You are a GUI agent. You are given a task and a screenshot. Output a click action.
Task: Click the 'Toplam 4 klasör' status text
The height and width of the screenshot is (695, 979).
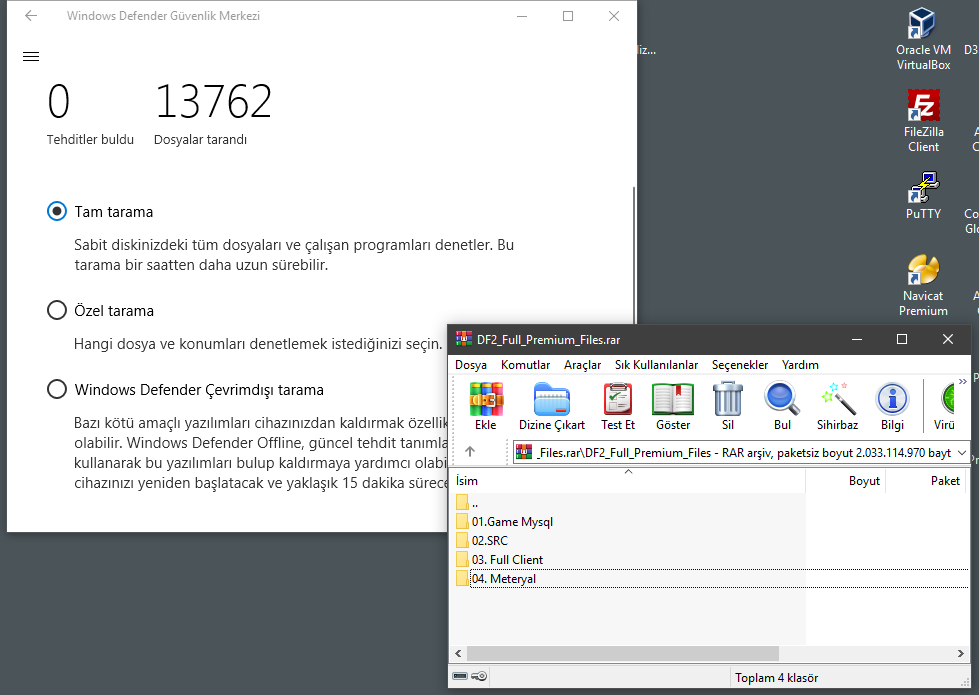click(x=776, y=678)
